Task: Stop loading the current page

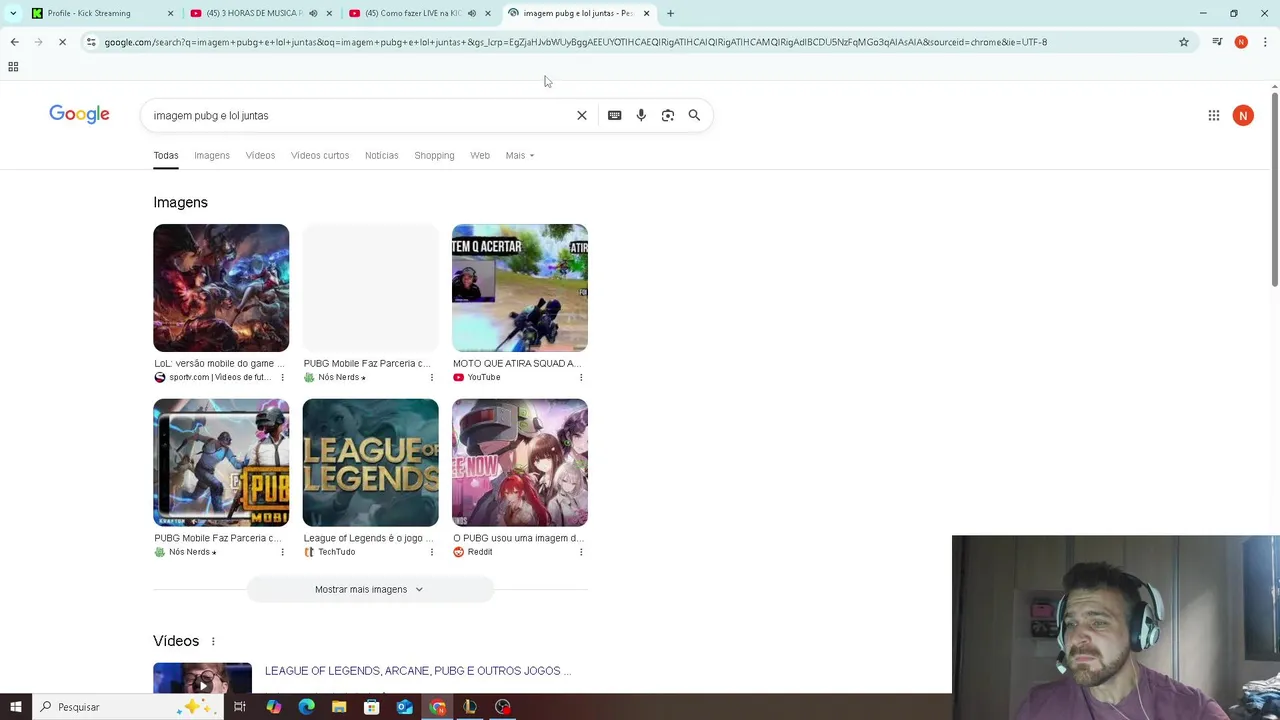Action: [x=62, y=42]
